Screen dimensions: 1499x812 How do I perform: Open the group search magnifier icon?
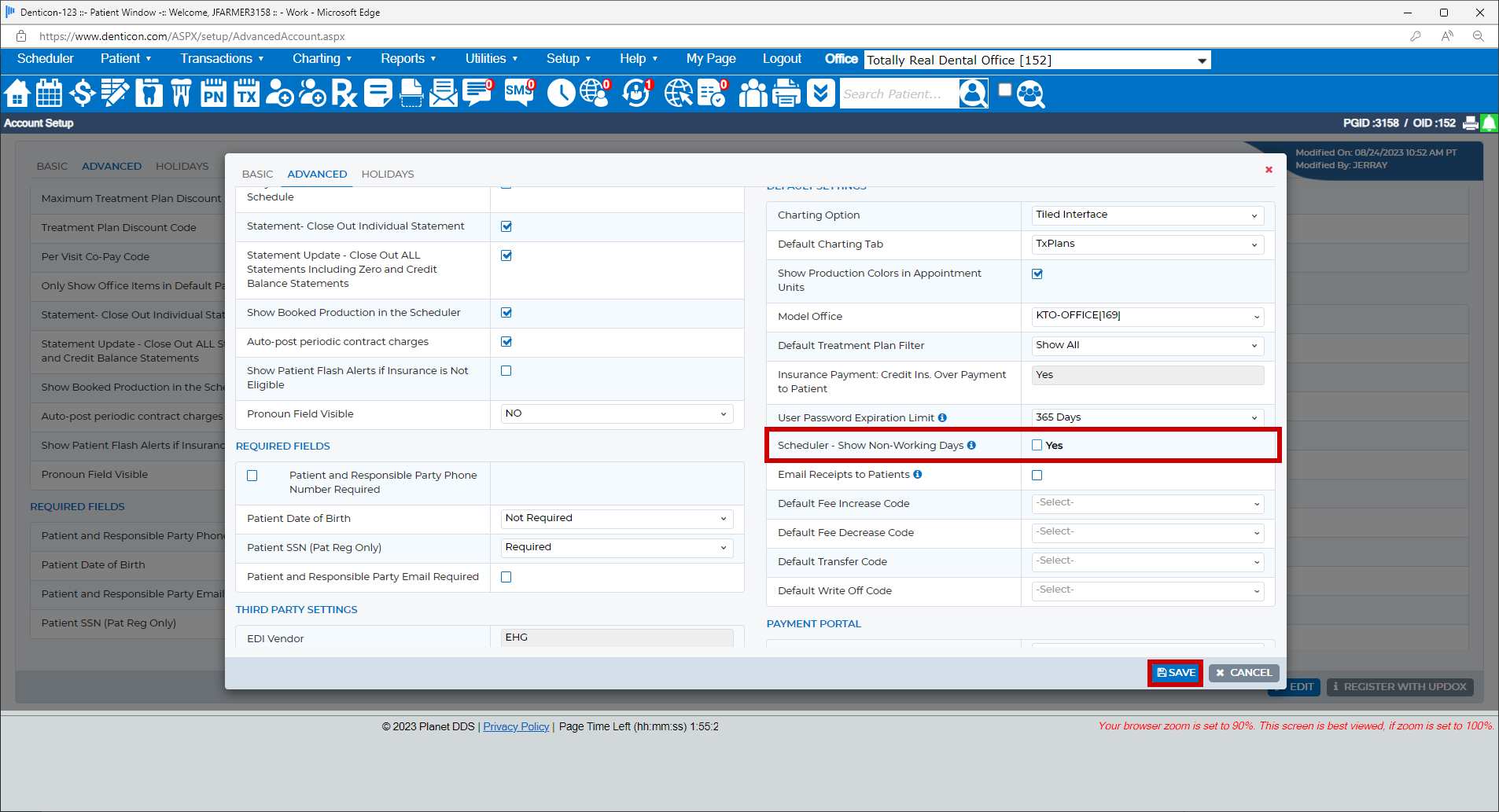pyautogui.click(x=1030, y=94)
